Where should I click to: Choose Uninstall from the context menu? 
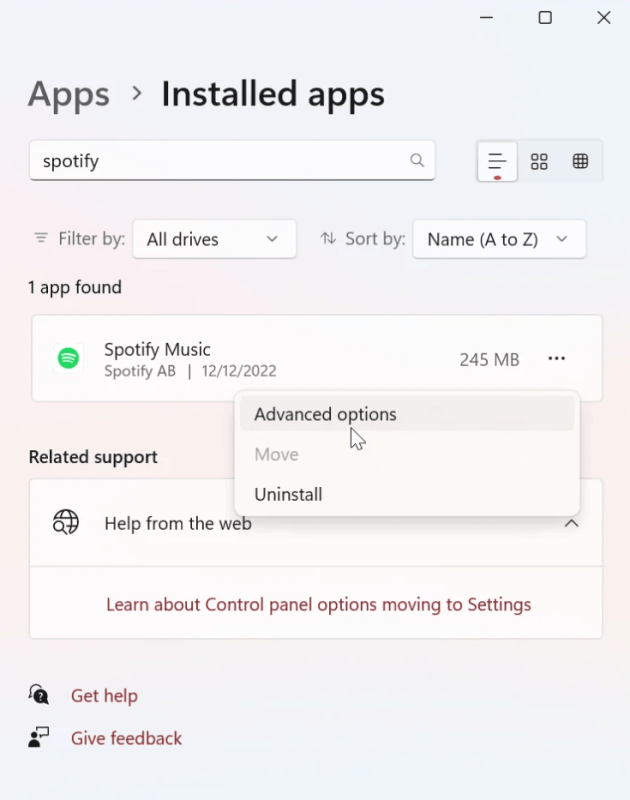click(407, 494)
